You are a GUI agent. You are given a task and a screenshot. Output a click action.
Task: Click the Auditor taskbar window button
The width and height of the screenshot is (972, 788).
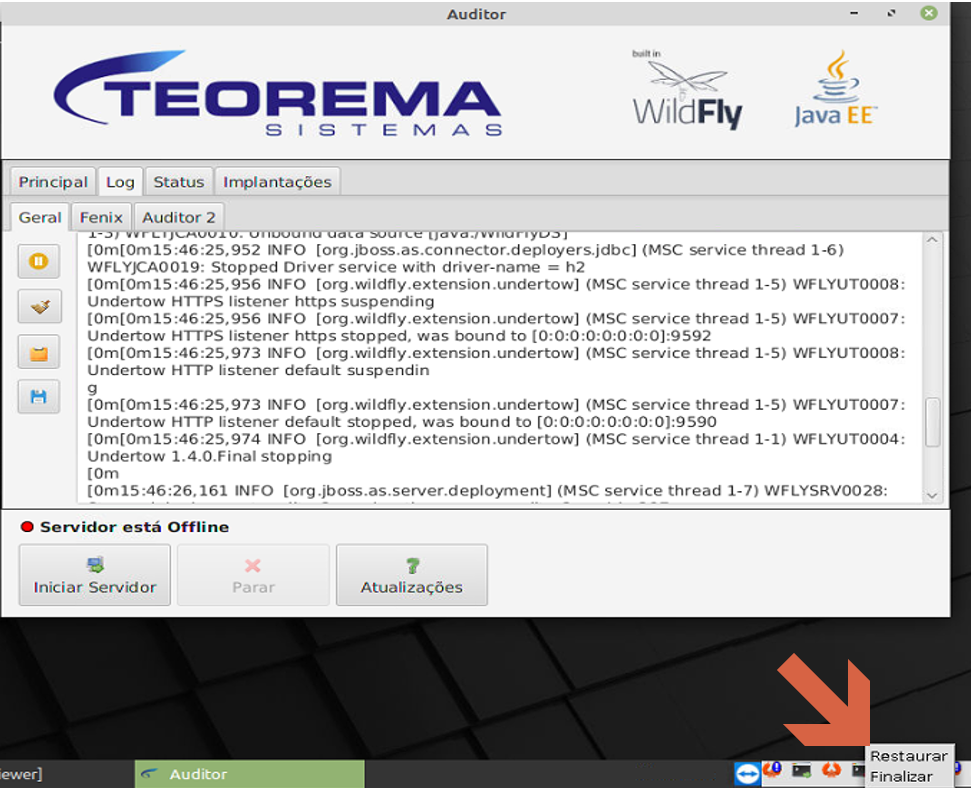click(250, 774)
